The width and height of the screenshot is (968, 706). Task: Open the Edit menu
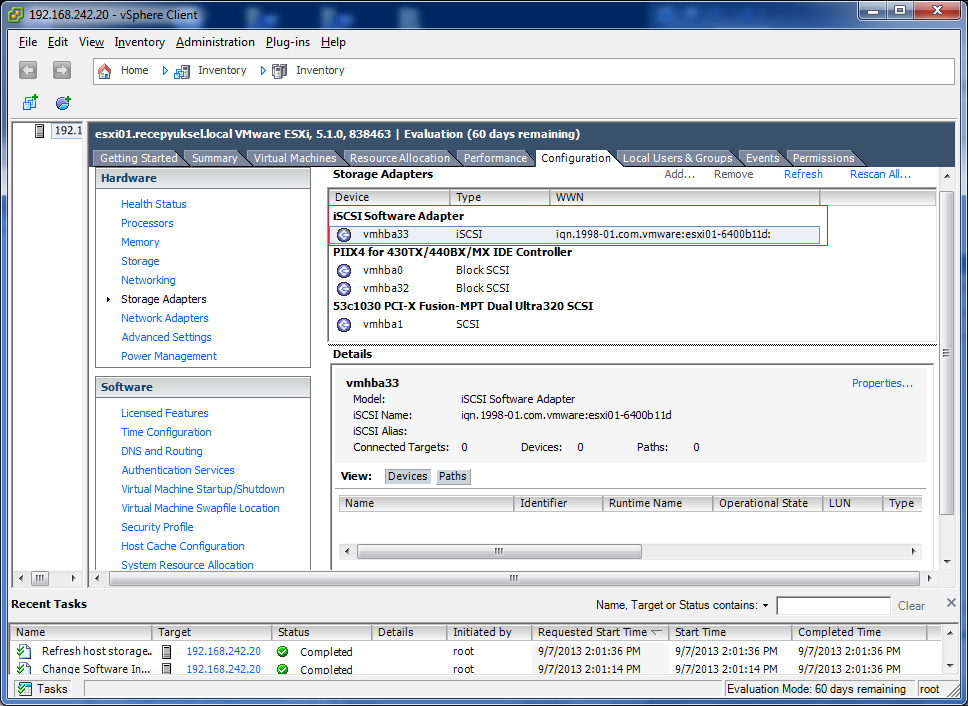(x=58, y=42)
